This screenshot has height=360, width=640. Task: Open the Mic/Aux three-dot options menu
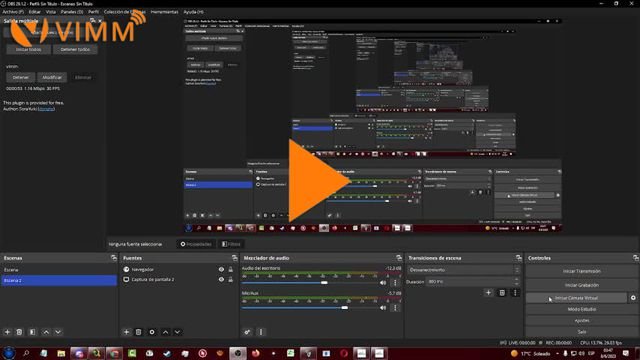point(395,308)
